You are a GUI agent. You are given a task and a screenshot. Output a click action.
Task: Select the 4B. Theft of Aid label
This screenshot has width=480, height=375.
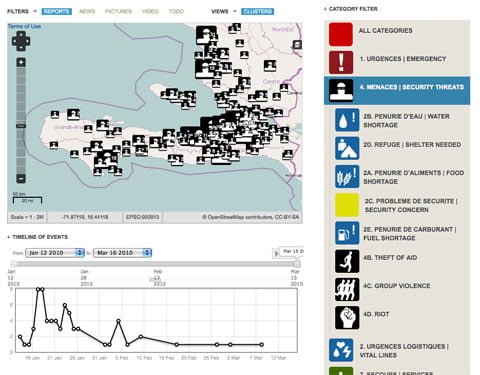pos(390,258)
